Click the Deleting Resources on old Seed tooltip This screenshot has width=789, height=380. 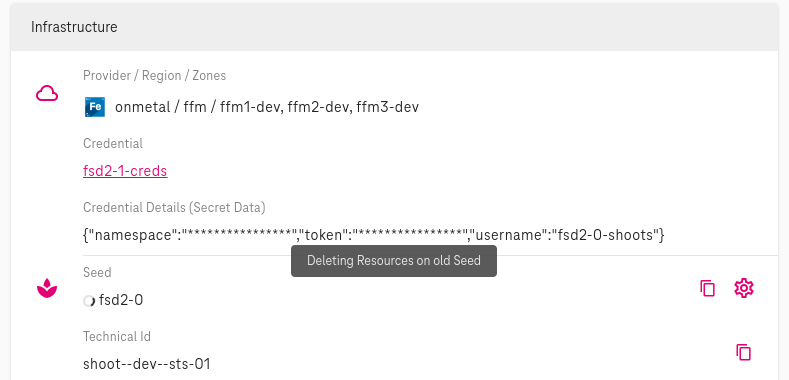[394, 261]
